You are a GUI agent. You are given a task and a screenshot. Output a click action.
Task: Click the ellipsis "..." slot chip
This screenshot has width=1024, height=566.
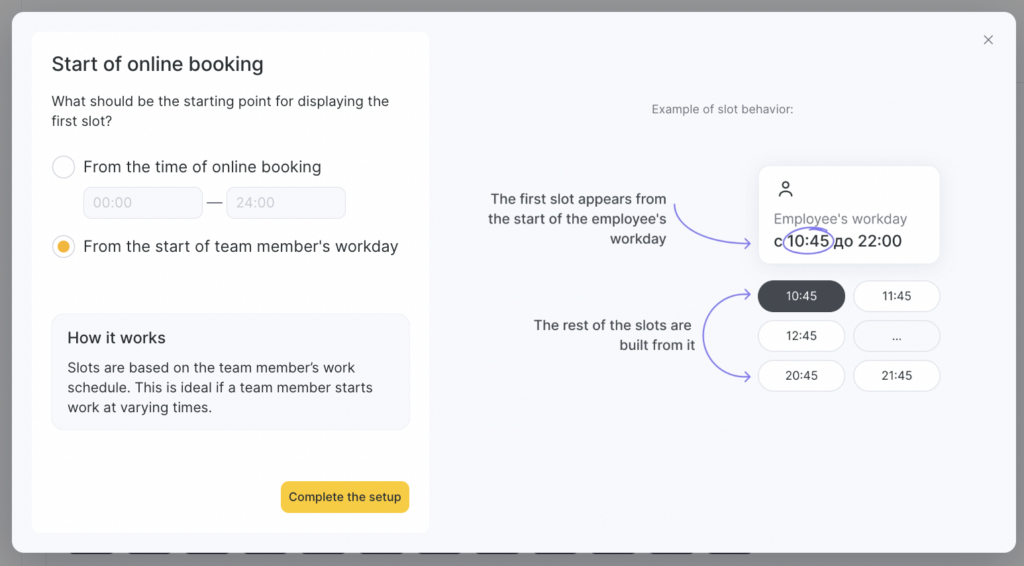coord(896,336)
